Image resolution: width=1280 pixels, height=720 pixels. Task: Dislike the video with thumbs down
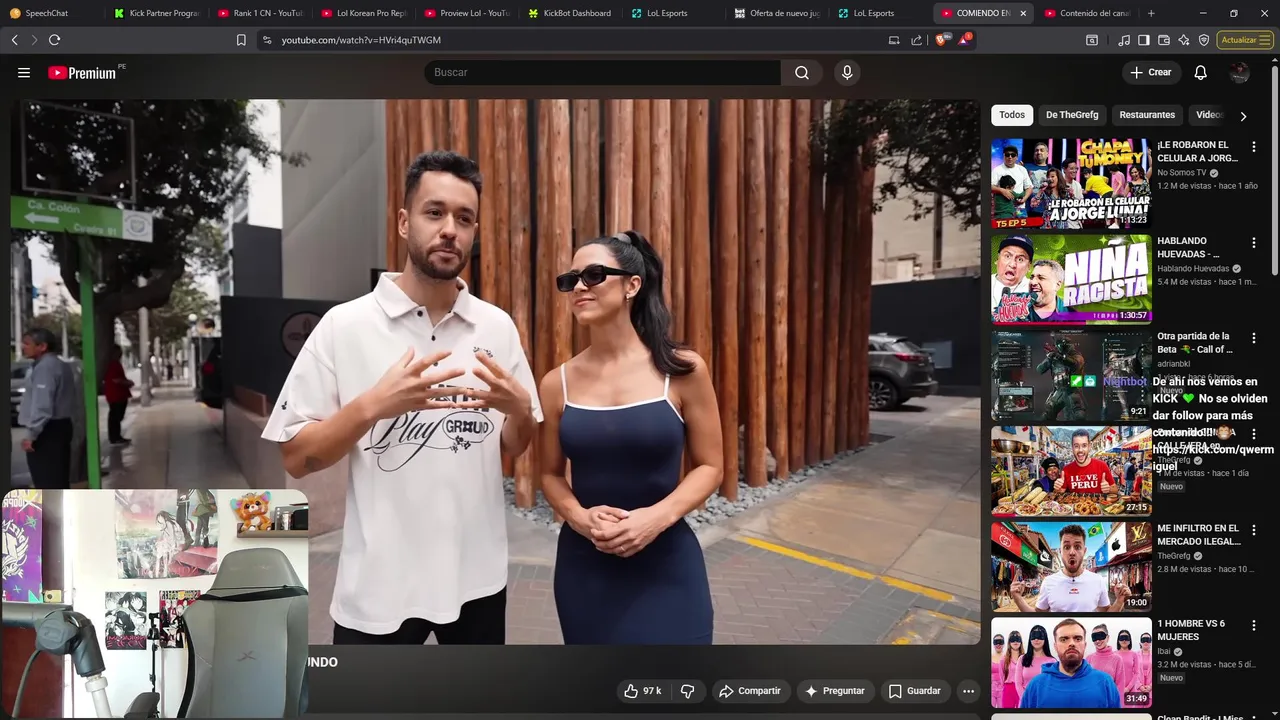[687, 691]
